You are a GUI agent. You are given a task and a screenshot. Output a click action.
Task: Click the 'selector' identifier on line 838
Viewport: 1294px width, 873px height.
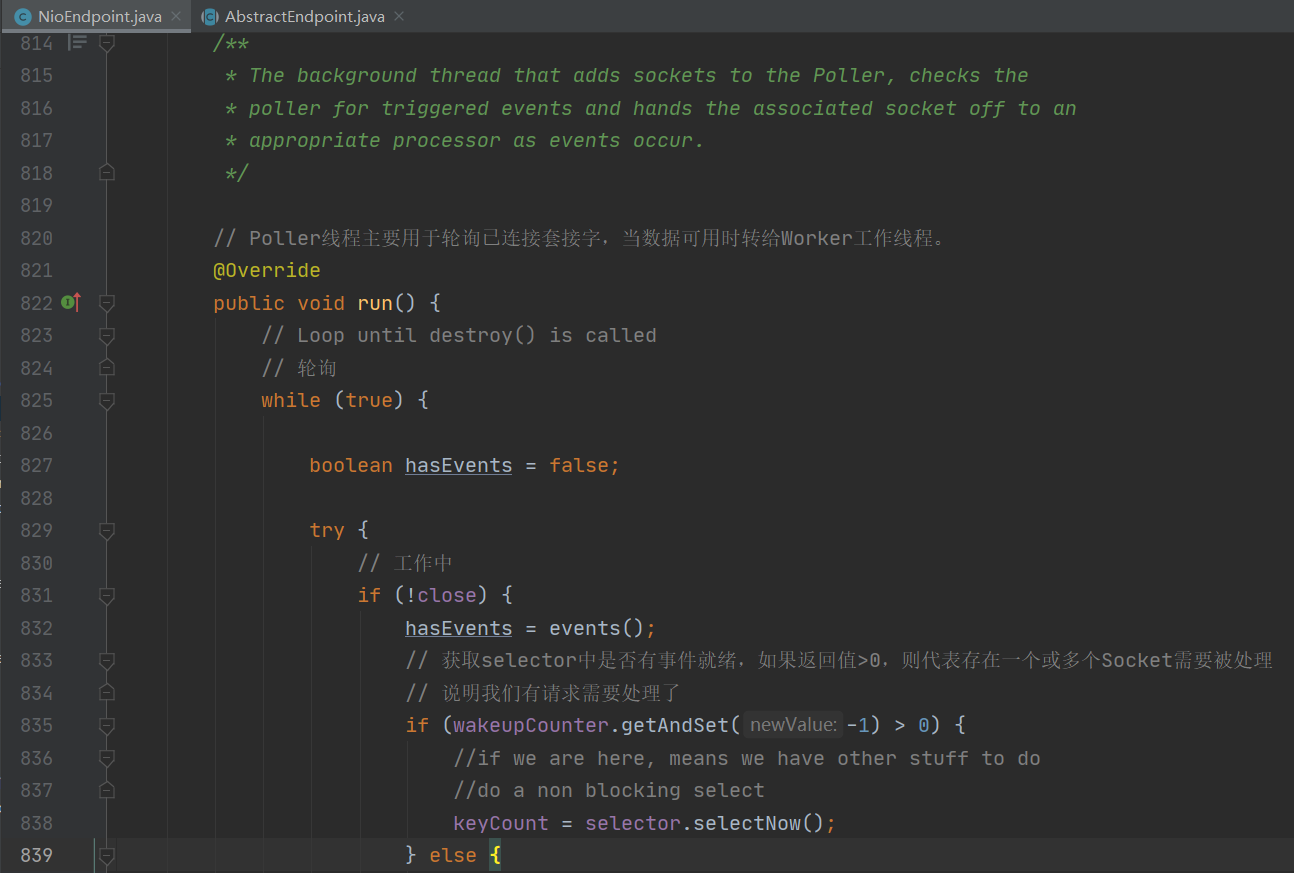pyautogui.click(x=633, y=823)
